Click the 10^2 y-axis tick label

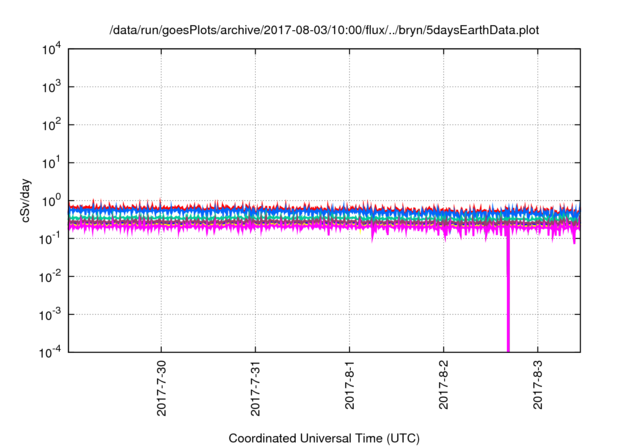52,125
